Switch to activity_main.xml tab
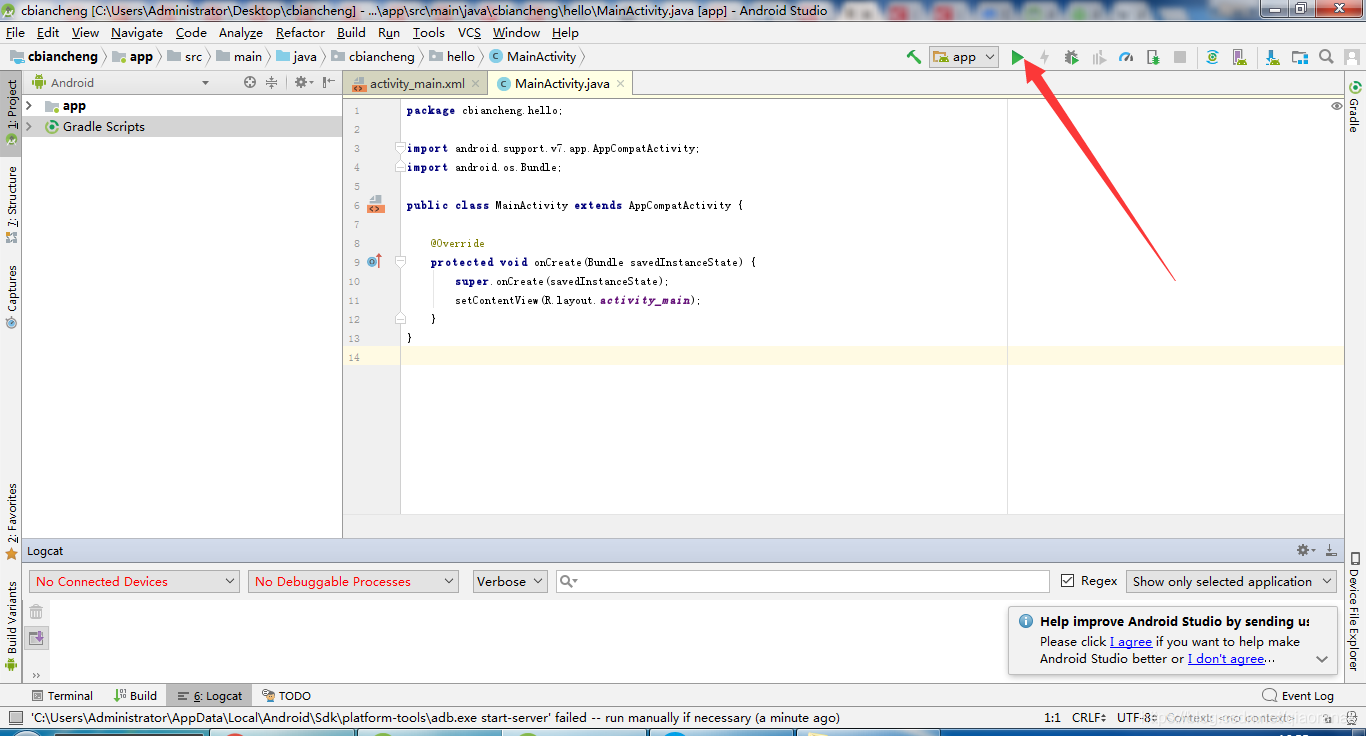 pos(417,84)
